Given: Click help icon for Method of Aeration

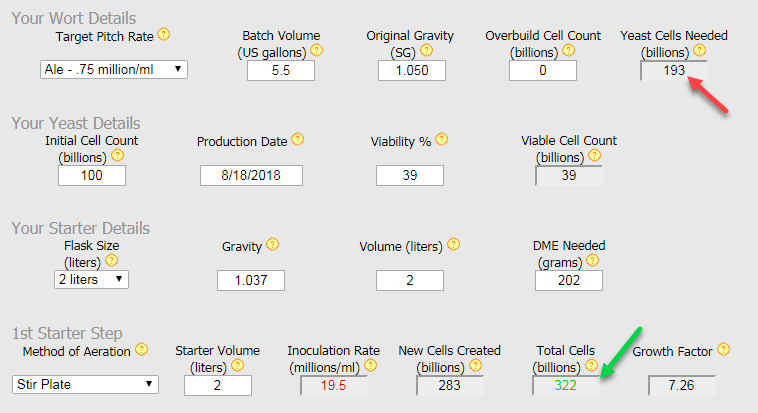Looking at the screenshot, I should (141, 350).
